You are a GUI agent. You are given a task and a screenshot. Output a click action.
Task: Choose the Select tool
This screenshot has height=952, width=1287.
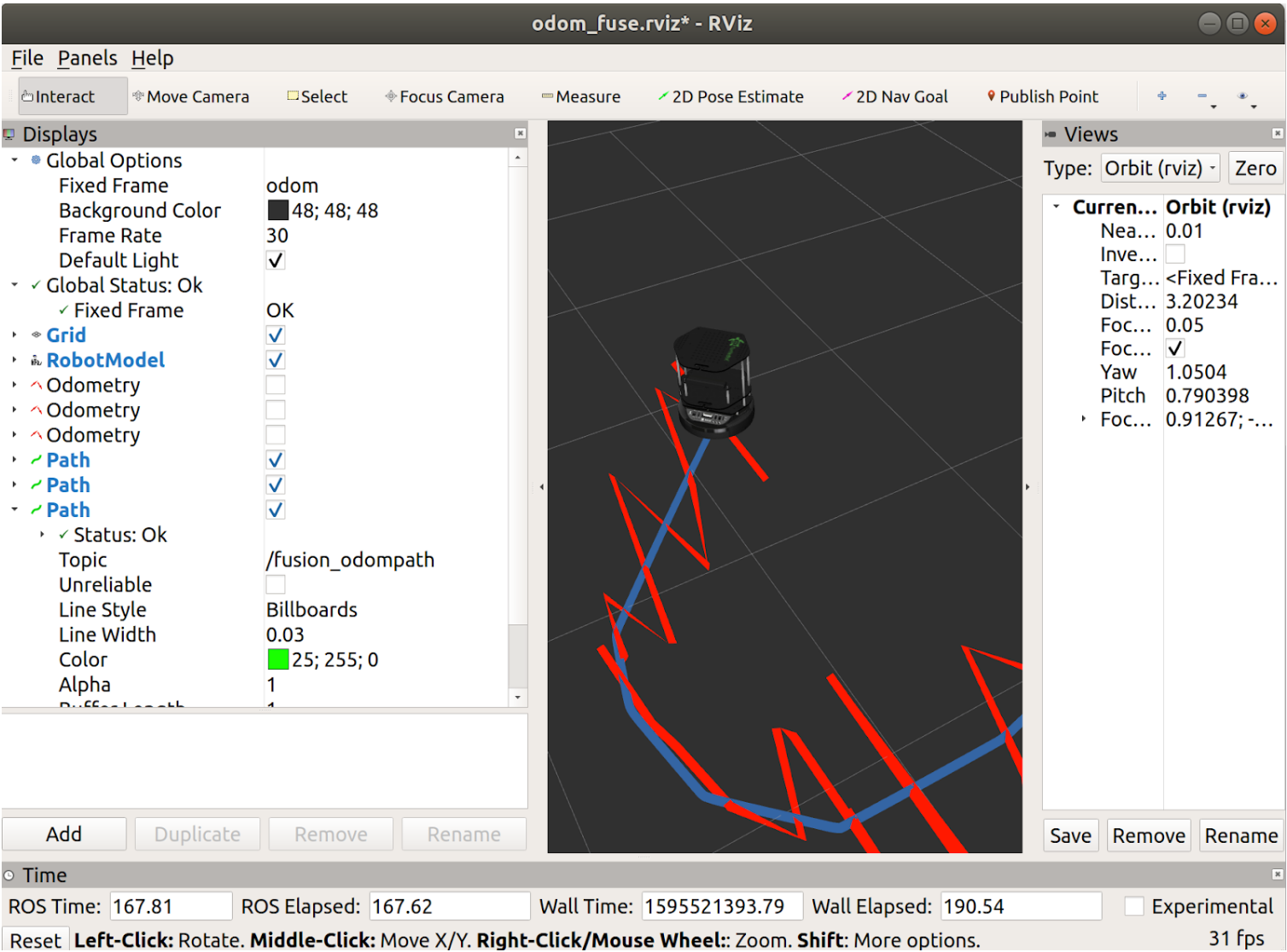[317, 96]
